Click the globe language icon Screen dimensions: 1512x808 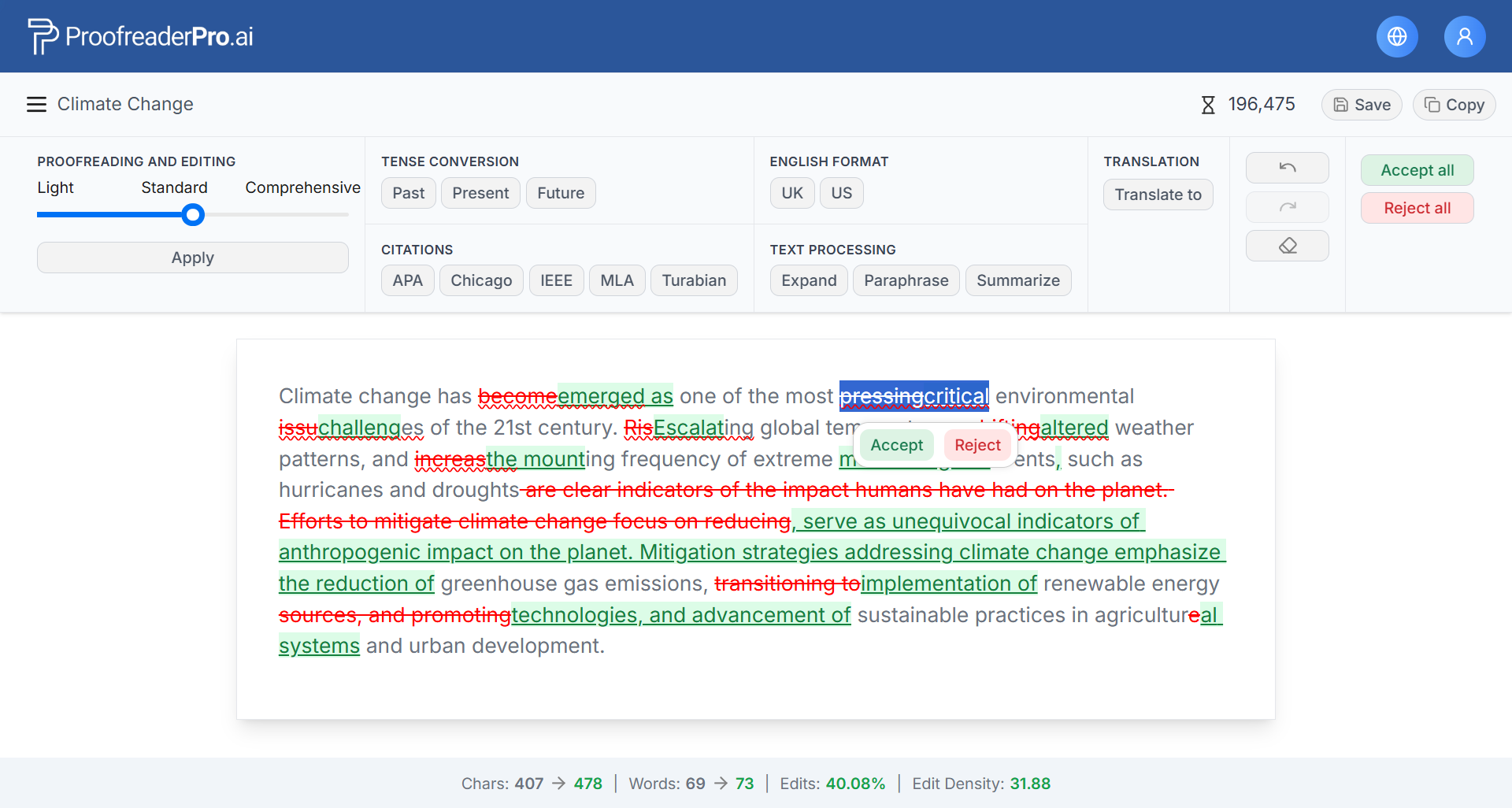click(1396, 37)
